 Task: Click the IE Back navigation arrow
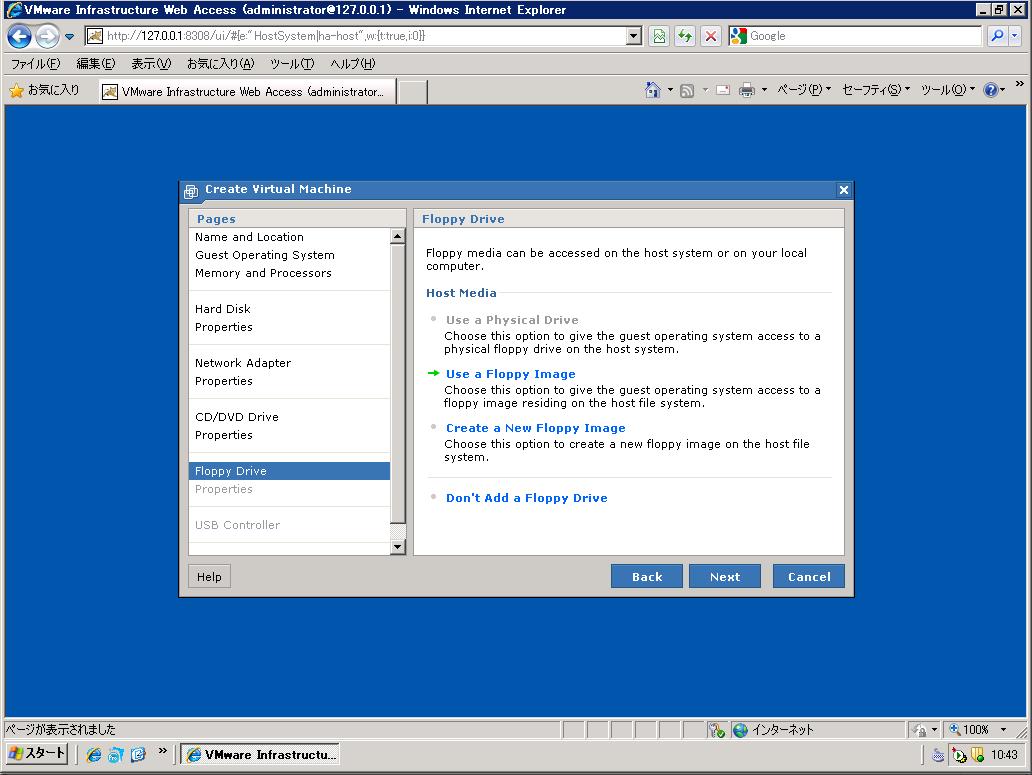(x=20, y=36)
